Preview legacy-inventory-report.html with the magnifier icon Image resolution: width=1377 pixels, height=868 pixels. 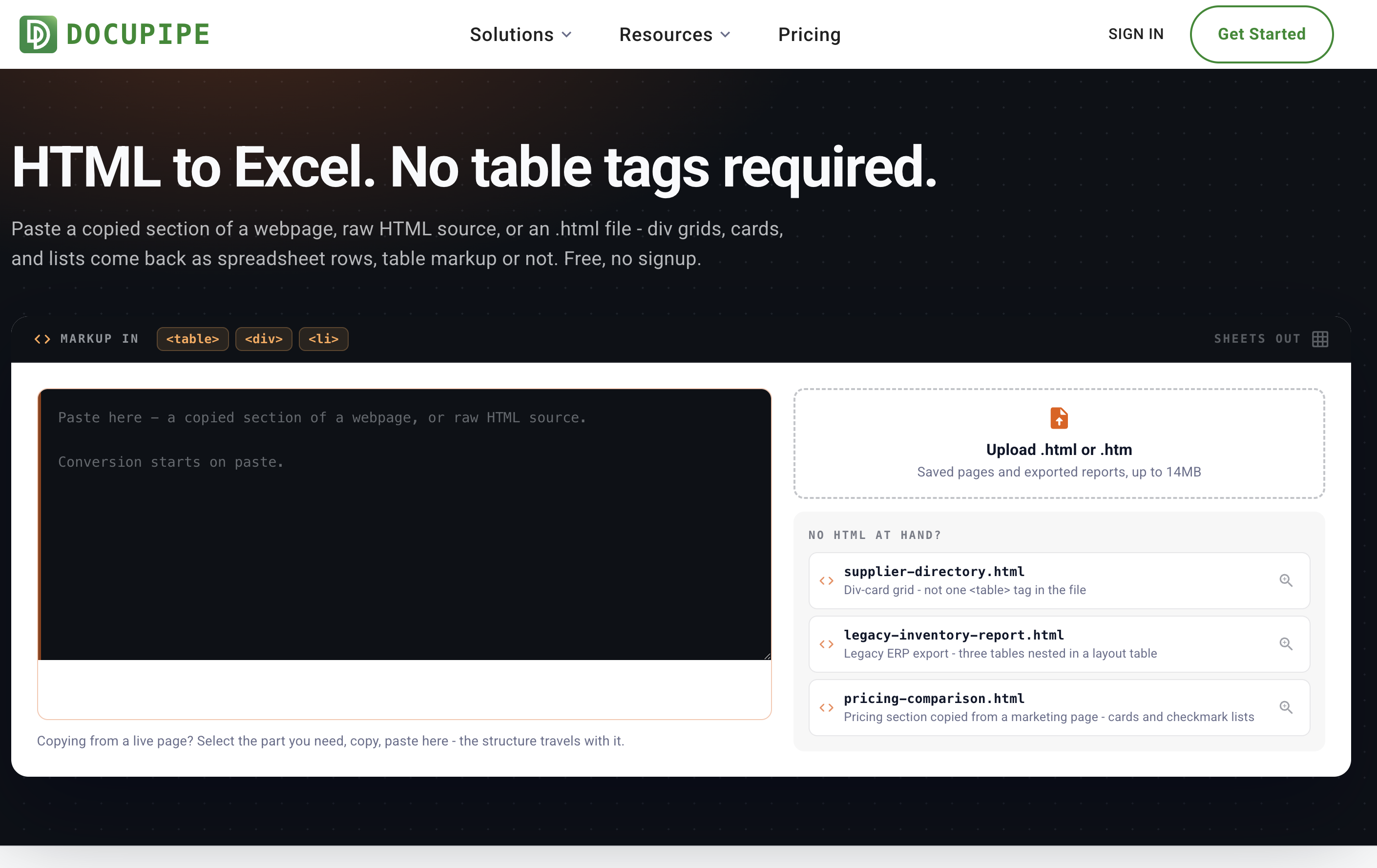tap(1286, 644)
